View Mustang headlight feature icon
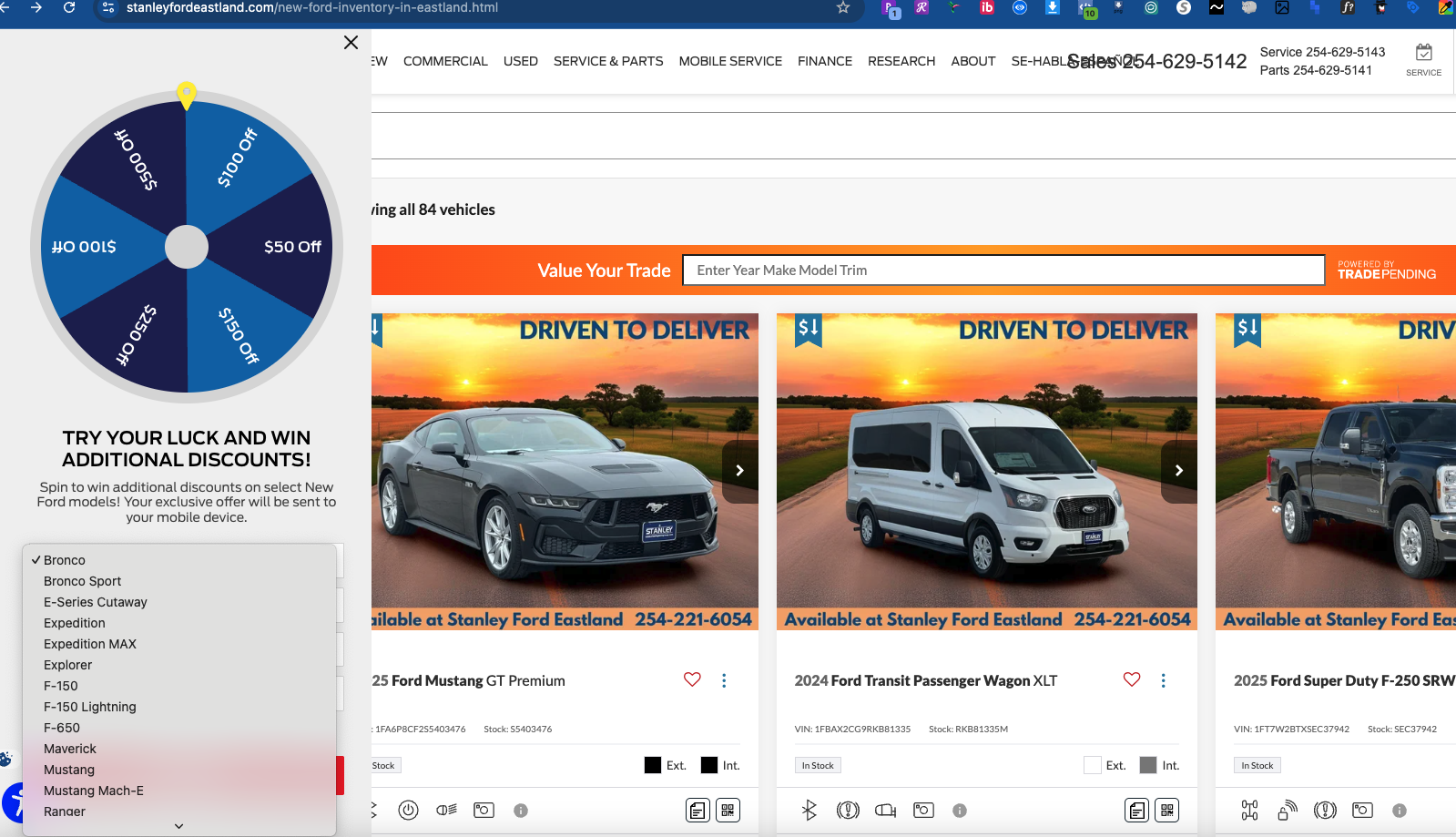This screenshot has height=837, width=1456. point(446,810)
